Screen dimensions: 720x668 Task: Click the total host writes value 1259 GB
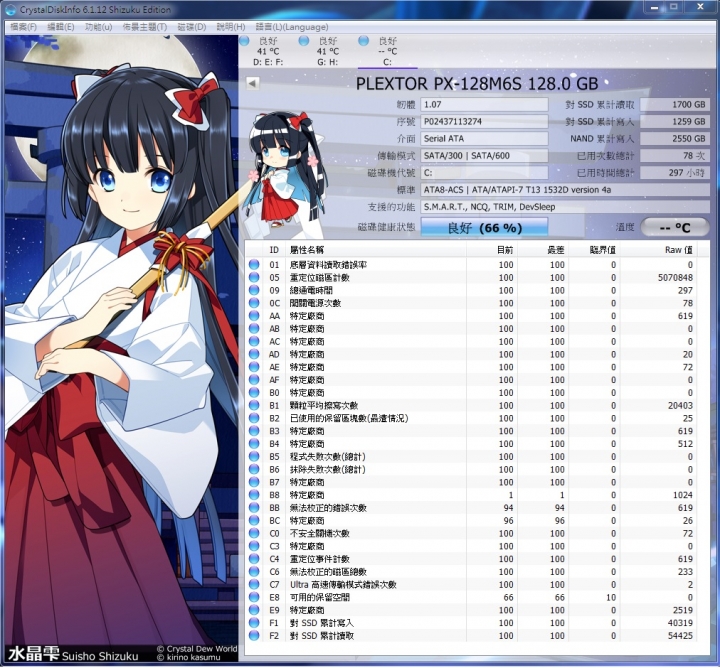coord(675,122)
